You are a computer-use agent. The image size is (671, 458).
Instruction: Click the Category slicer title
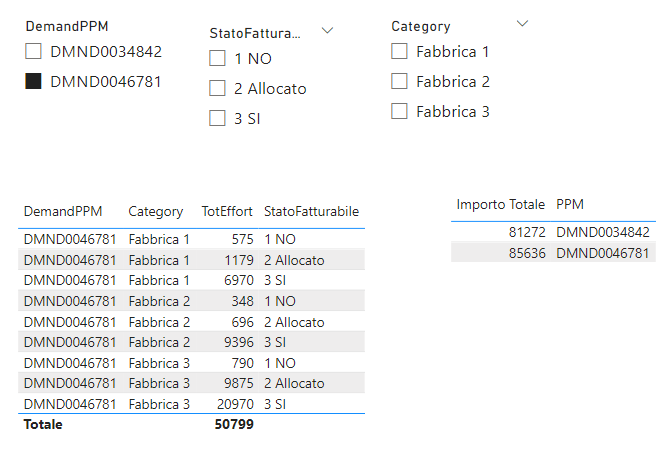[x=421, y=27]
